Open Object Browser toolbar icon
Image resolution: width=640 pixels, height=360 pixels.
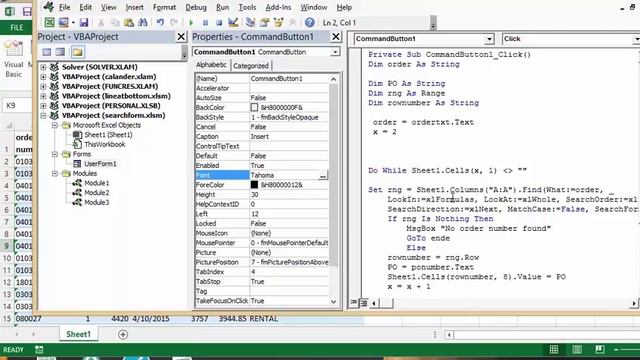[278, 22]
